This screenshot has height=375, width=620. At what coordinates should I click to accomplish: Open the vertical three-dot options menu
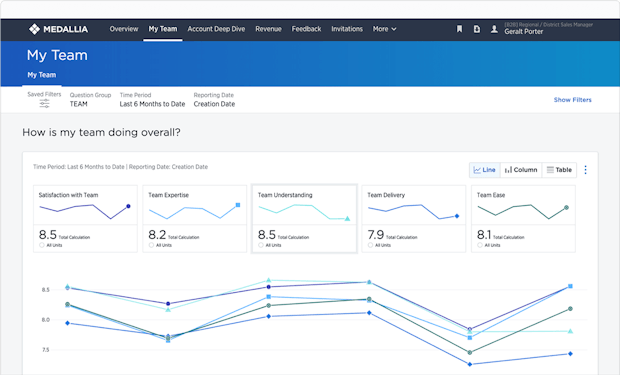[585, 170]
